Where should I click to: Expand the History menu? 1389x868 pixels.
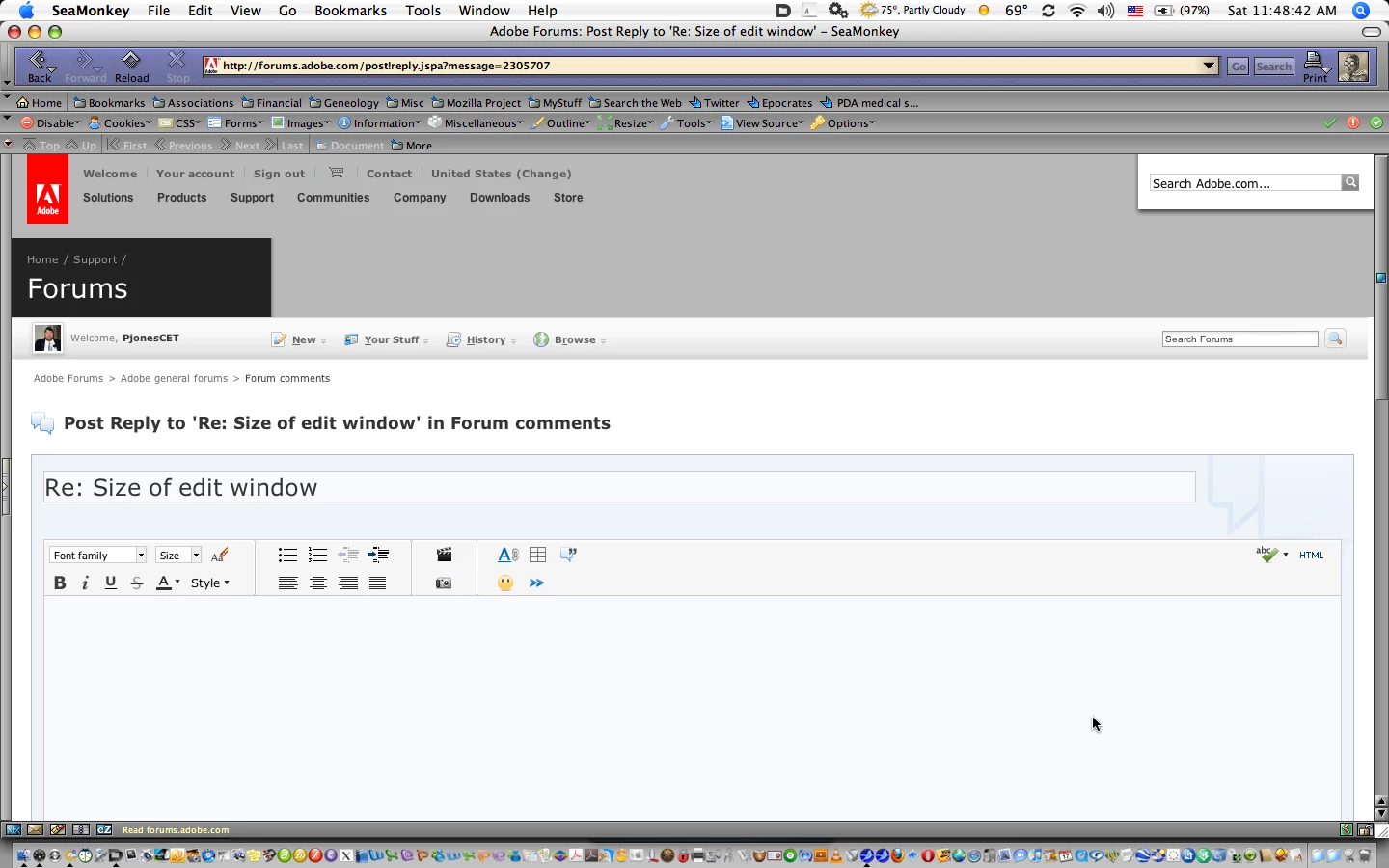[480, 339]
